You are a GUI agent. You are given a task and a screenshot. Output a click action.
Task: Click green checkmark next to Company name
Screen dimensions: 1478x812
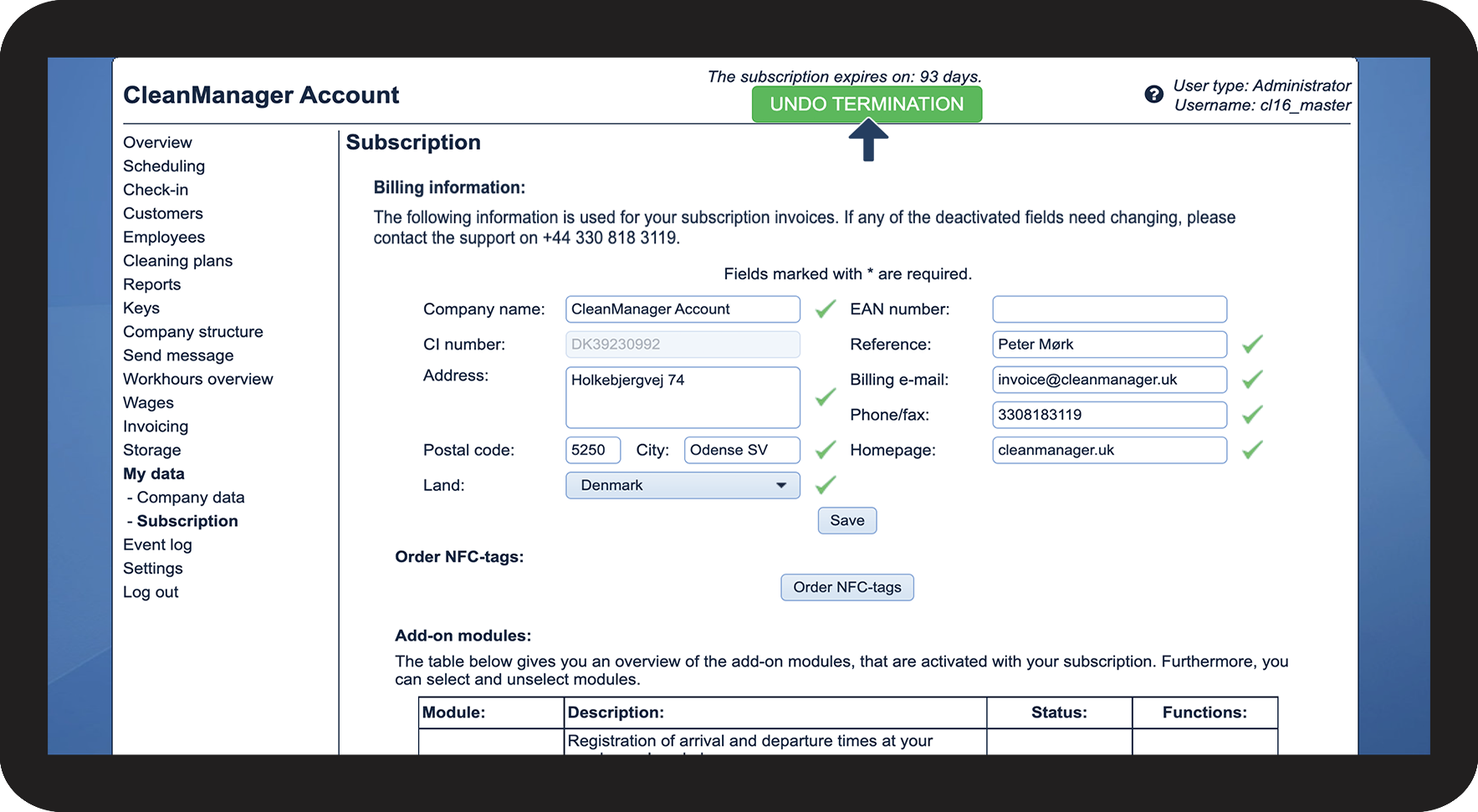(826, 309)
